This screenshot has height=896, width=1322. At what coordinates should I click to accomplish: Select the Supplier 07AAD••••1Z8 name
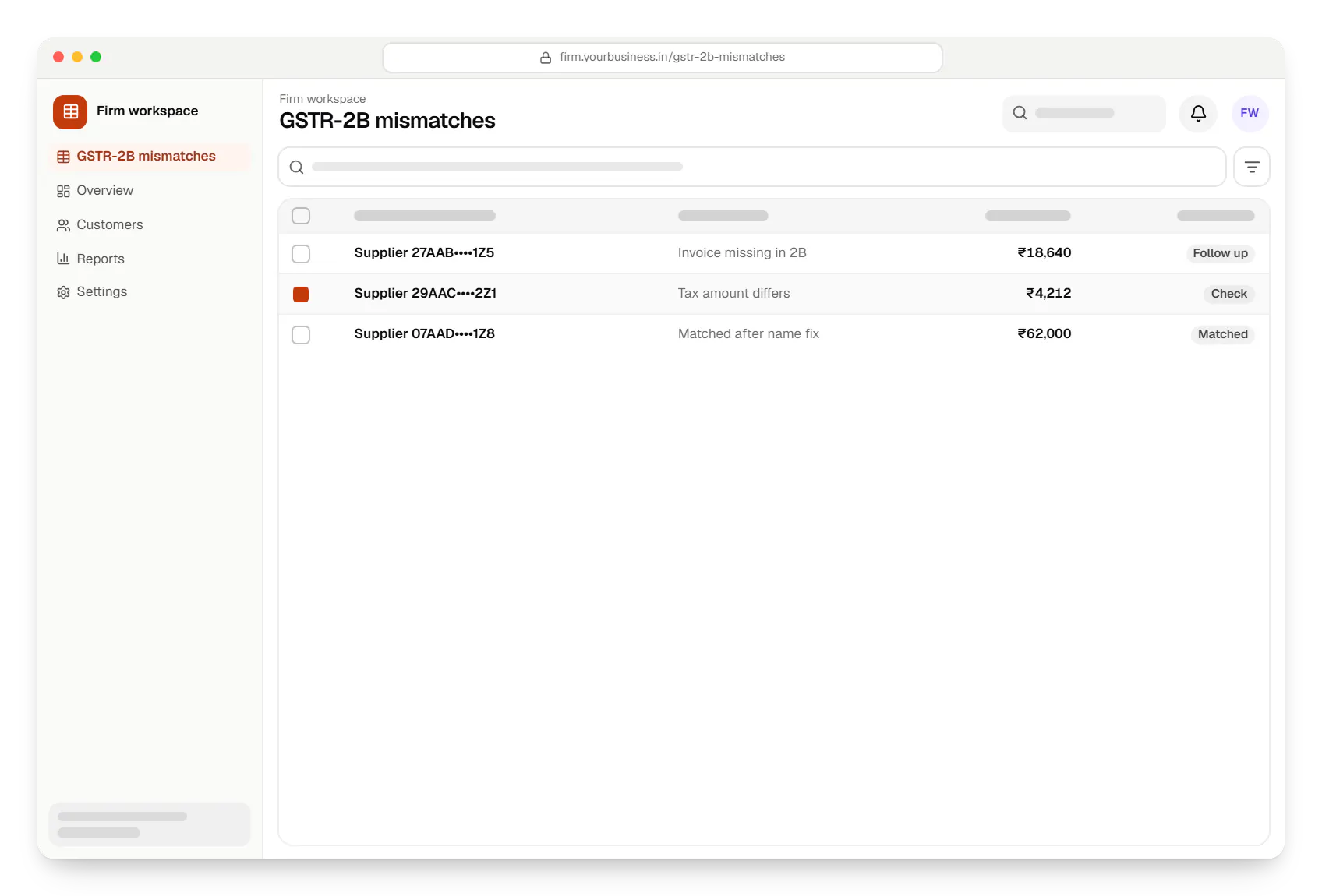coord(424,333)
